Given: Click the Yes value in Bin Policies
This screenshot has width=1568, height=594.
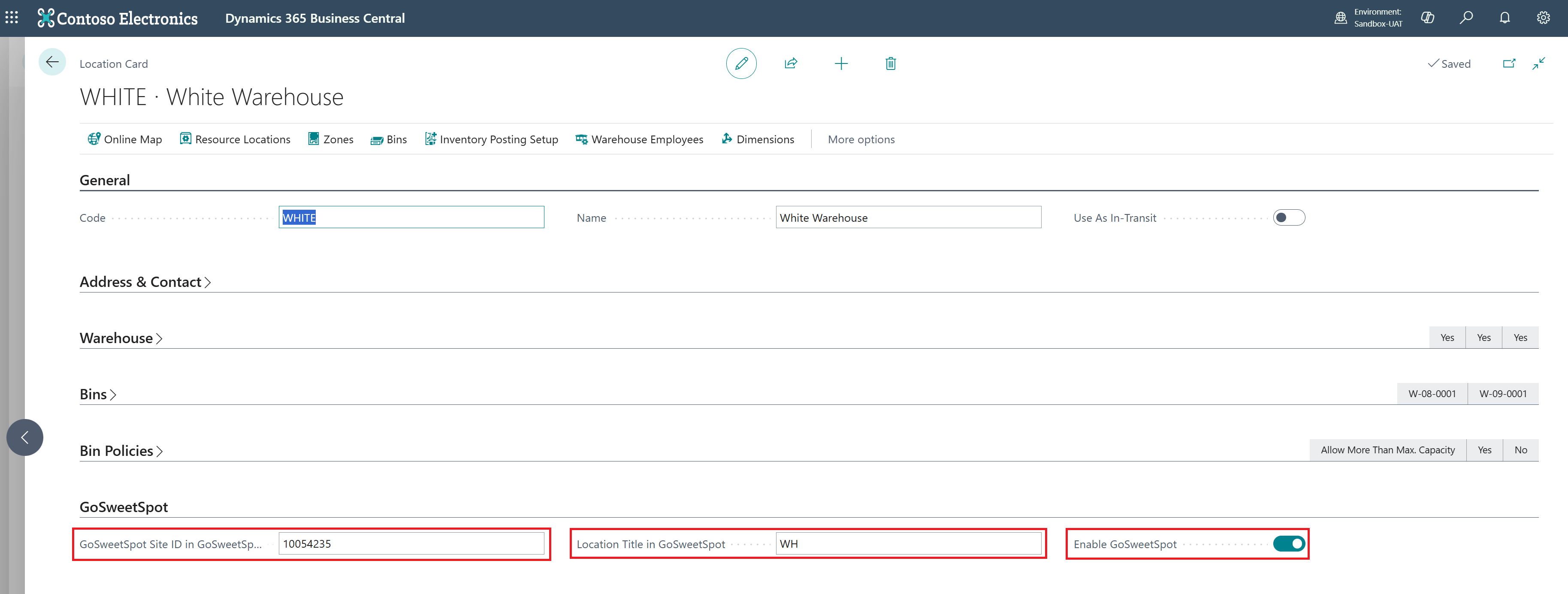Looking at the screenshot, I should click(x=1484, y=450).
